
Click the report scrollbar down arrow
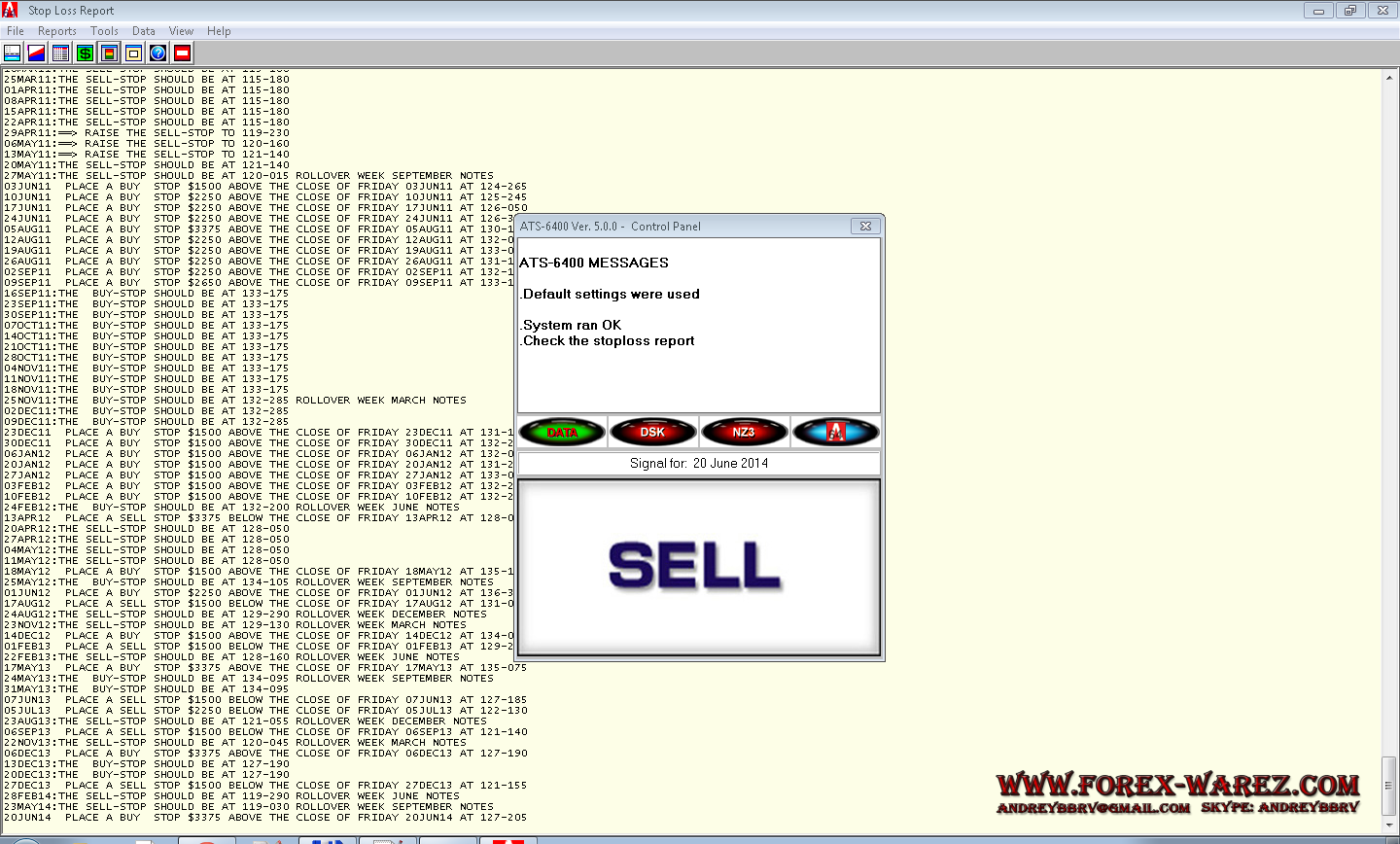(x=1390, y=826)
